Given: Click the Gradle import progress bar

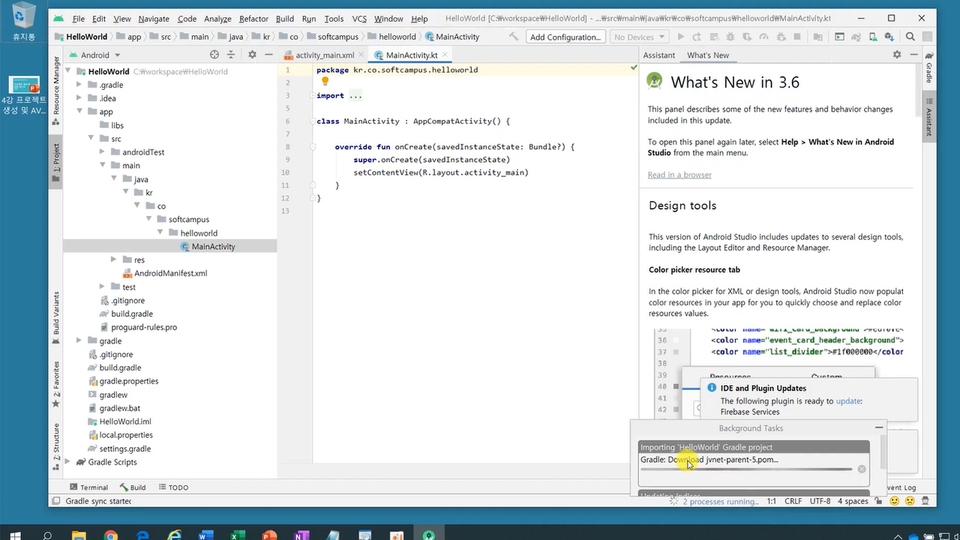Looking at the screenshot, I should 746,469.
